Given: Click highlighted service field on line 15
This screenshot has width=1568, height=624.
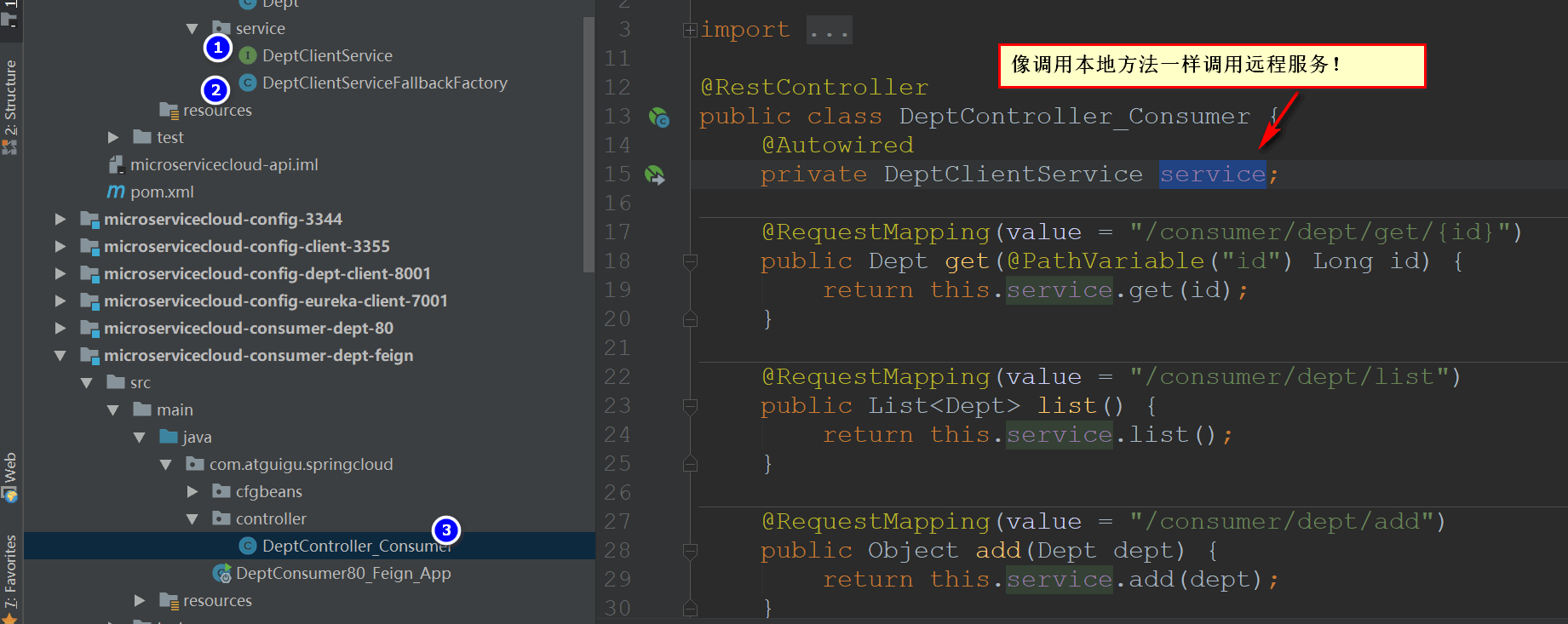Looking at the screenshot, I should pyautogui.click(x=1213, y=175).
